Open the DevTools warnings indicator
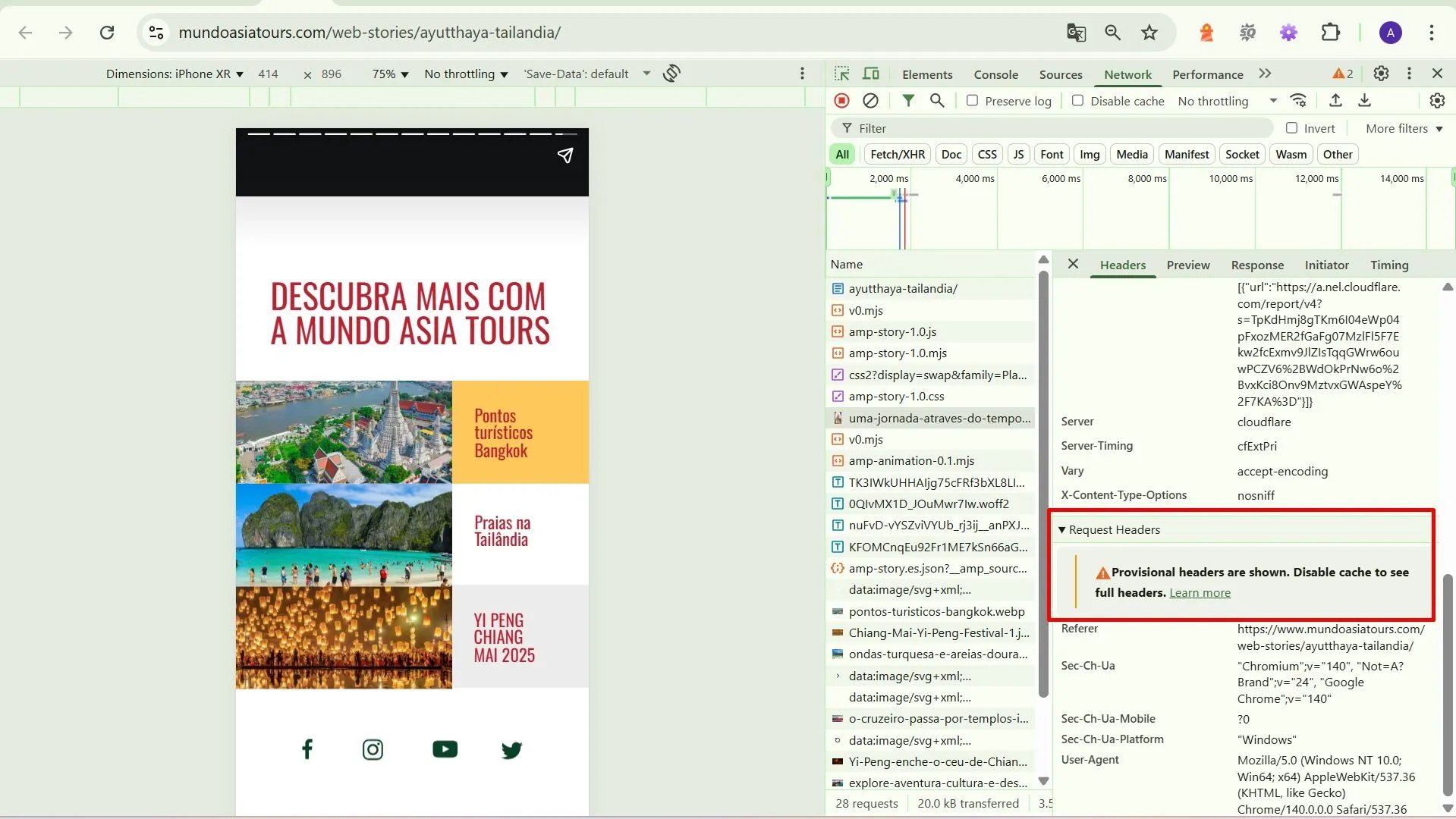Viewport: 1456px width, 819px height. pyautogui.click(x=1341, y=73)
